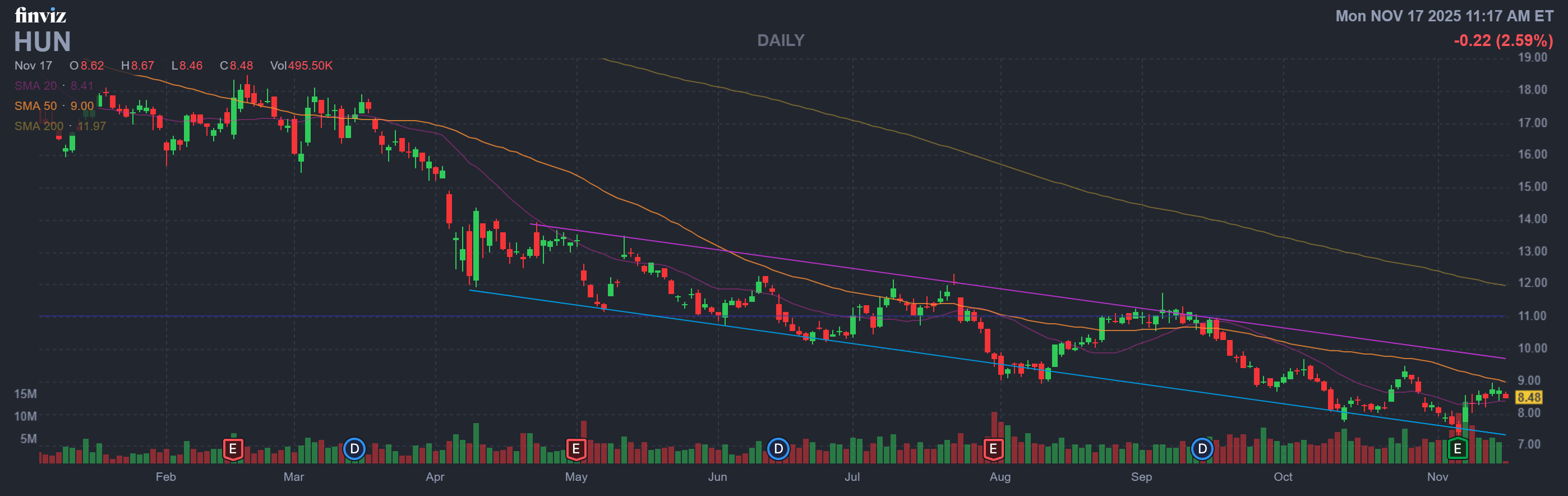Click the May month label on axis

[576, 476]
